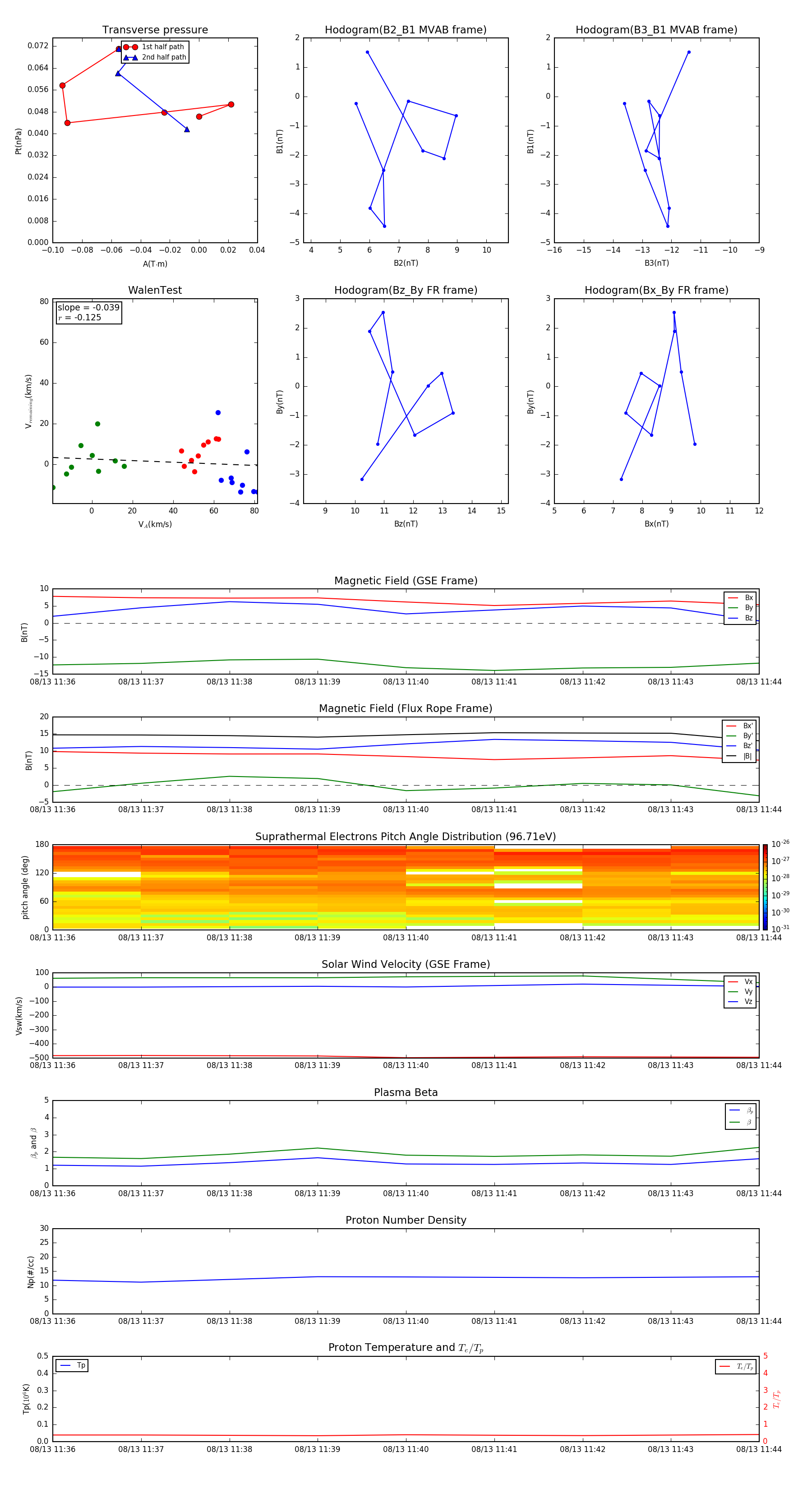
Task: Click the Suprathermal Electrons Pitch Angle title
Action: coord(406,837)
